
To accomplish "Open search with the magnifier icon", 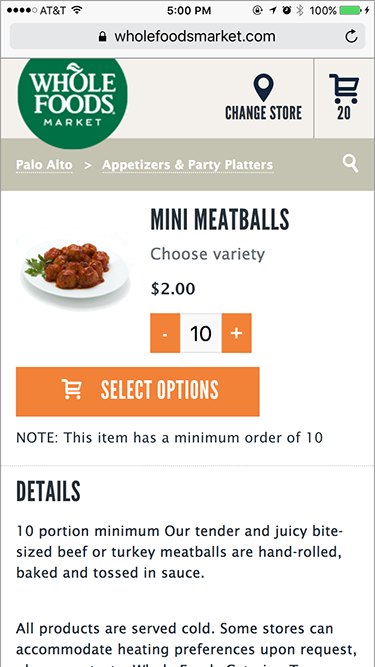I will tap(351, 164).
